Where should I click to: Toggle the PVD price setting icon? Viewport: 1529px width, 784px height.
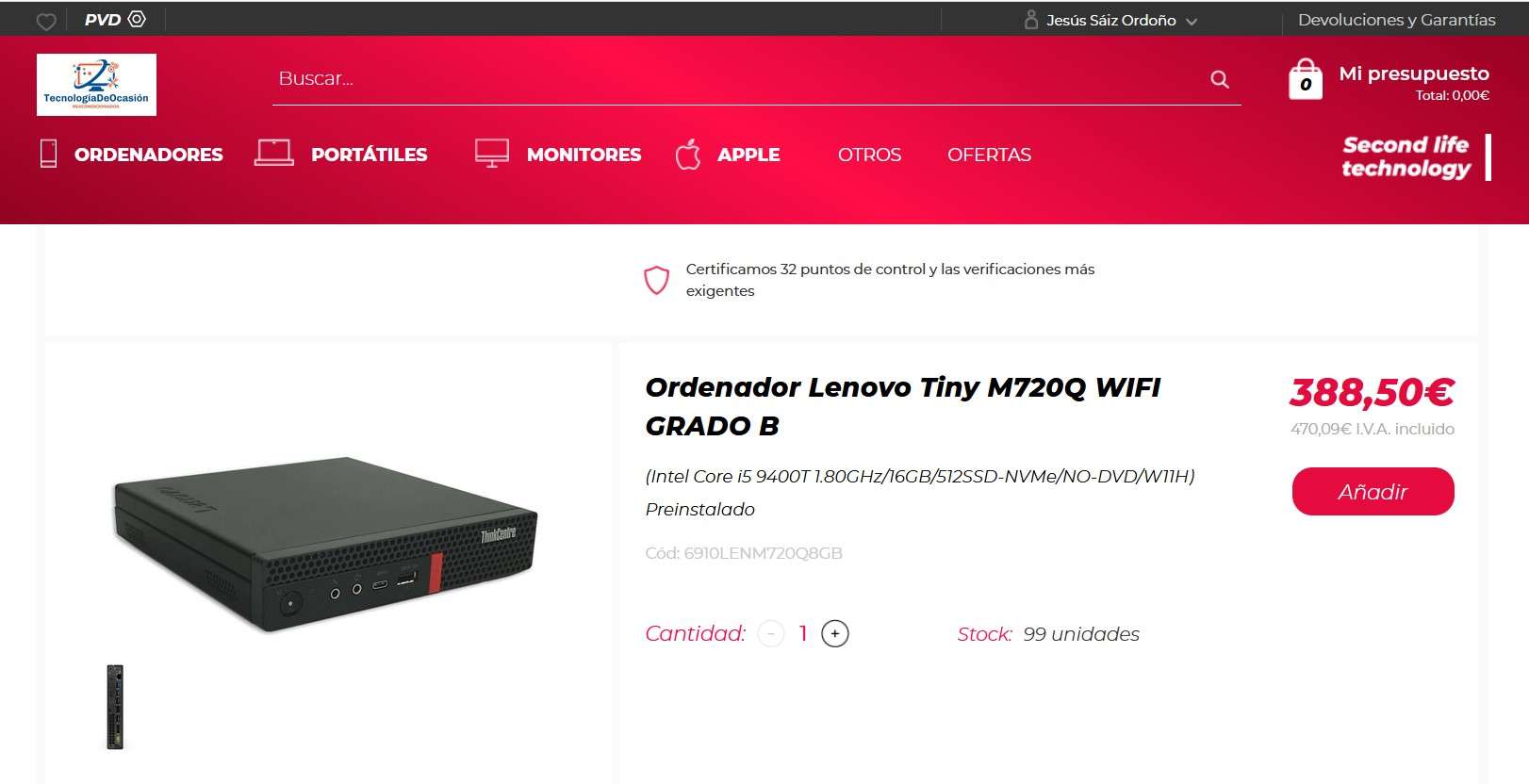(x=137, y=19)
